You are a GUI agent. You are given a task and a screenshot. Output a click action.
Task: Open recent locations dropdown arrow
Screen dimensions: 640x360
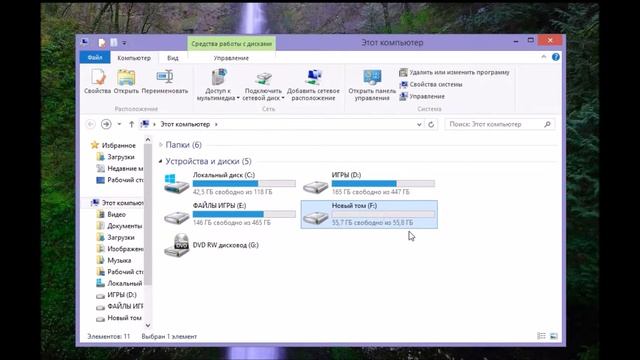[119, 124]
